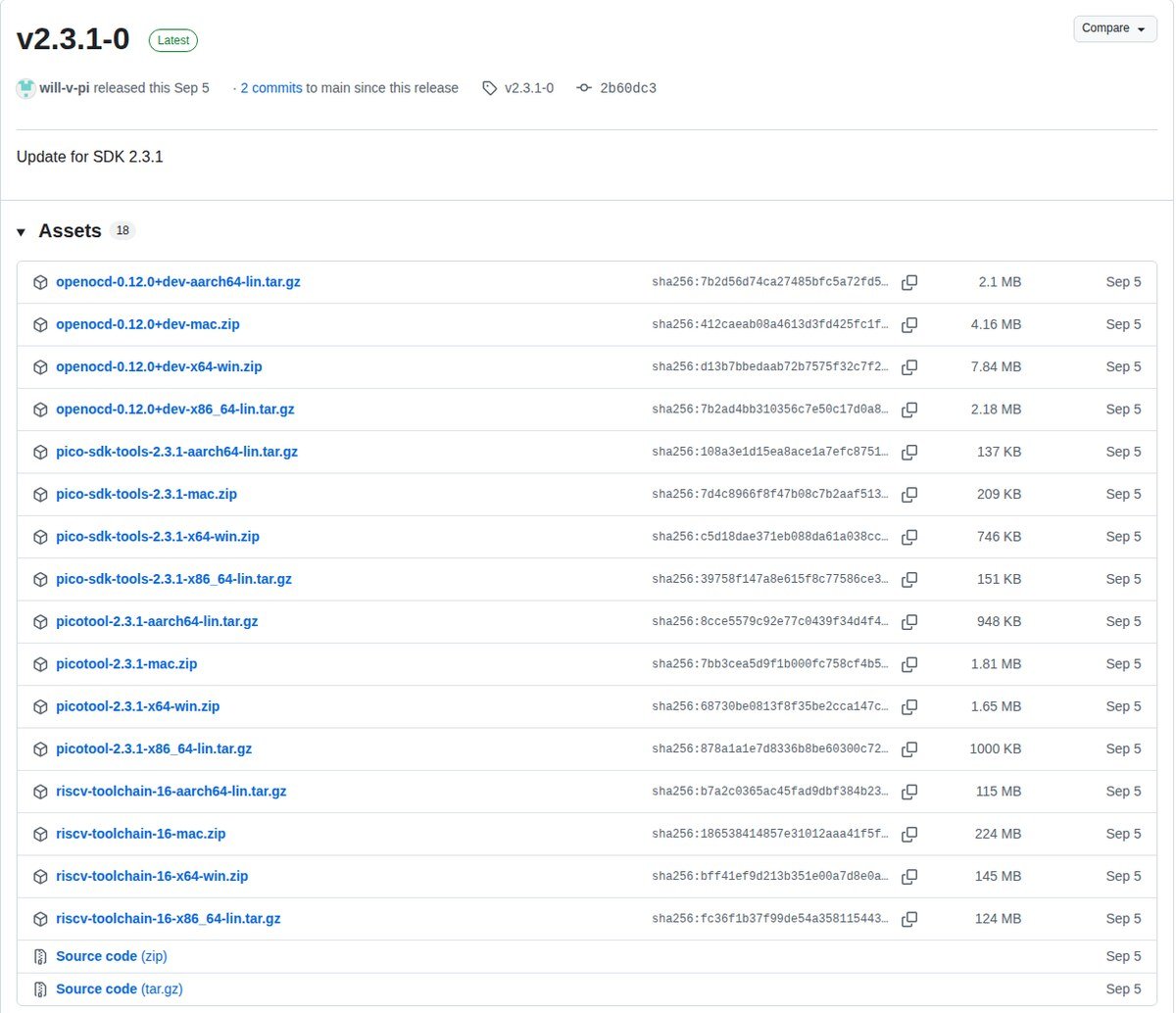Viewport: 1176px width, 1013px height.
Task: Download pico-sdk-tools-2.3.1-aarch64-lin.tar.gz
Action: tap(176, 452)
